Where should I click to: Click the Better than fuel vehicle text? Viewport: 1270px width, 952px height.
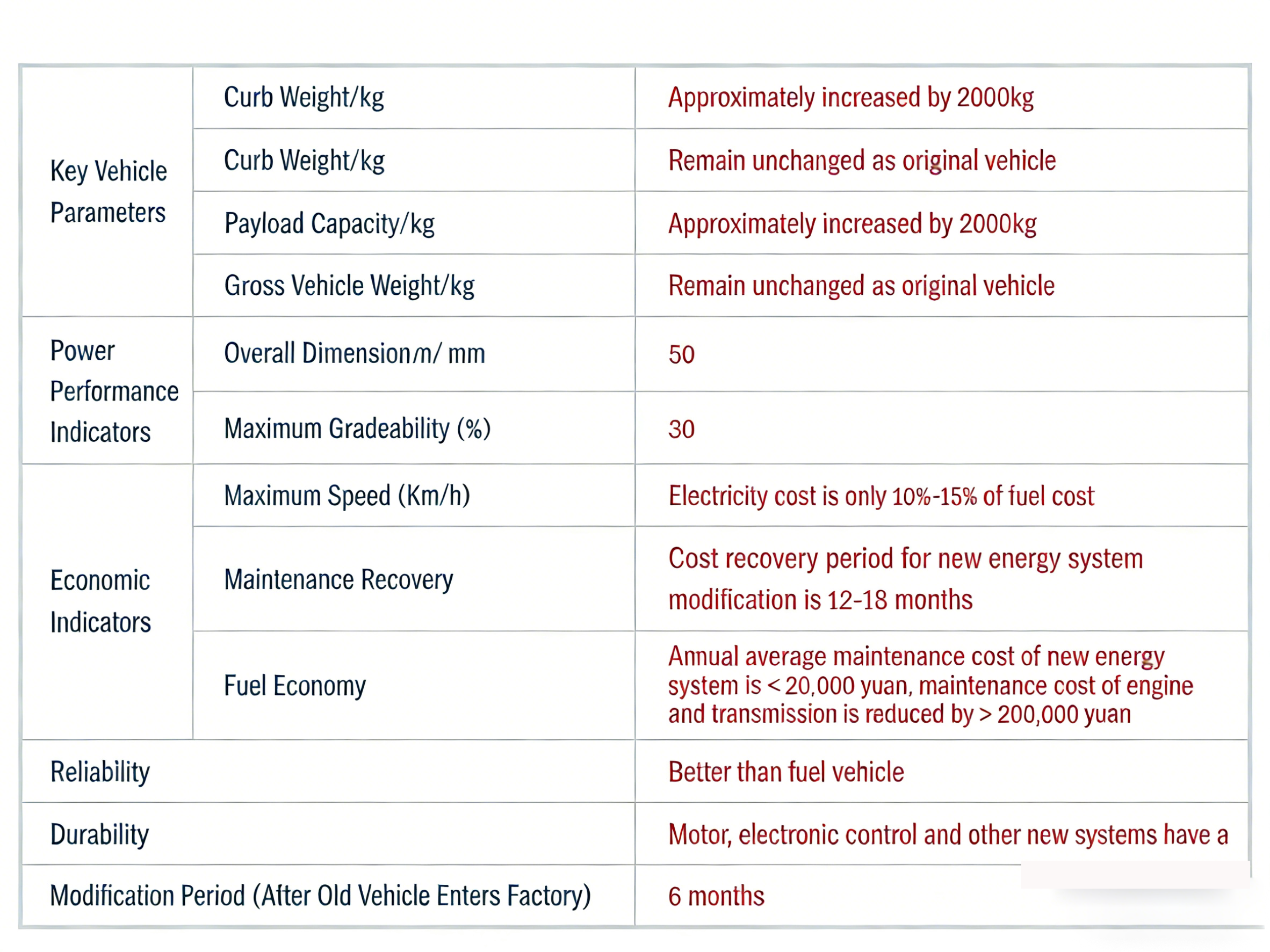coord(786,772)
